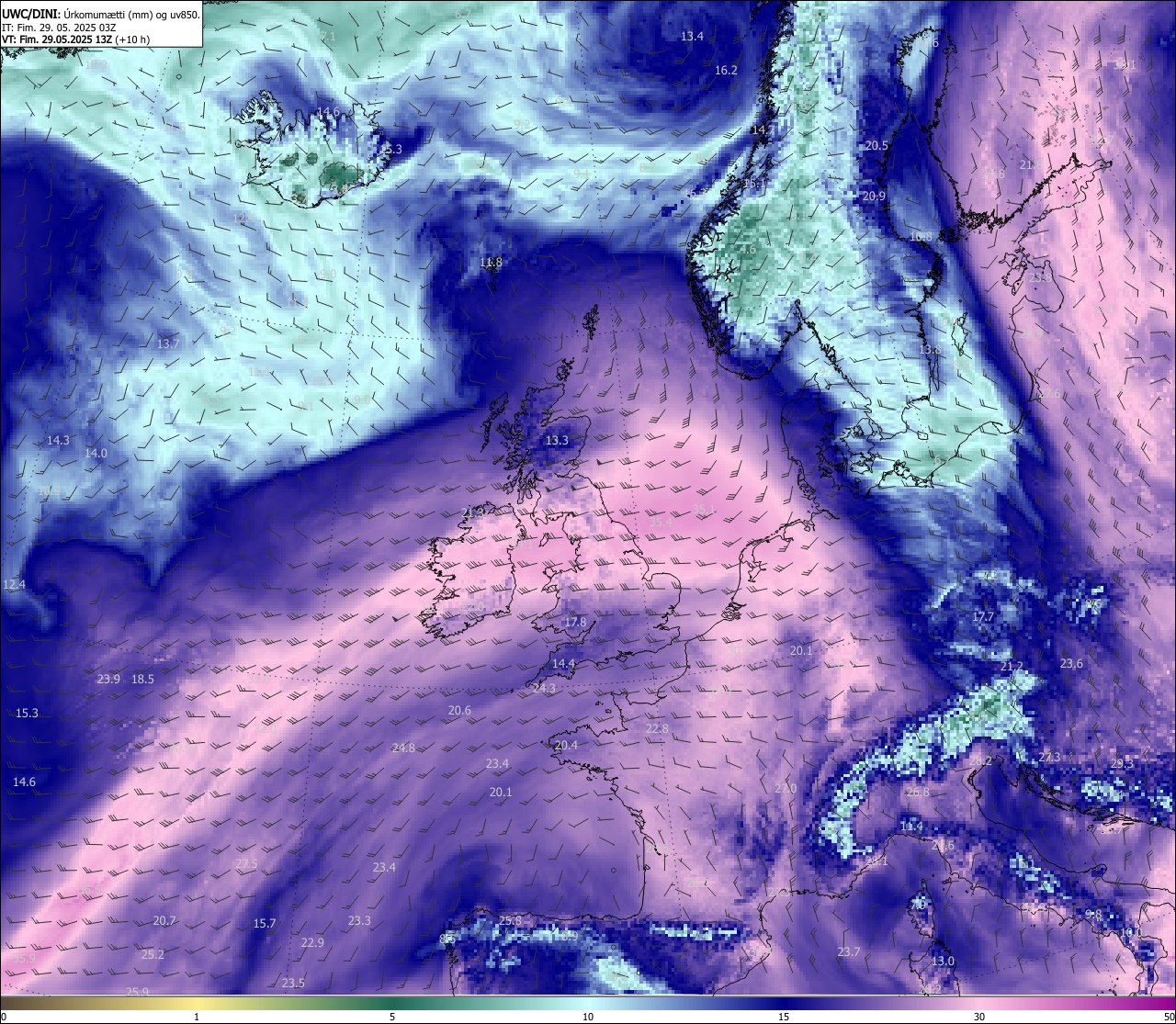This screenshot has width=1176, height=1024.
Task: Click the 12.4 value at left edge
Action: 15,584
